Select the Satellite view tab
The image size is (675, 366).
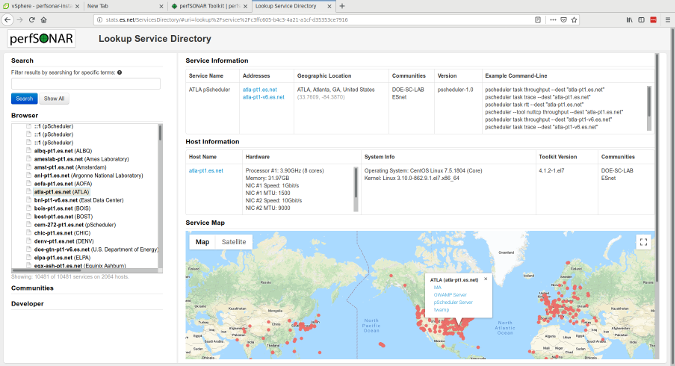[234, 242]
